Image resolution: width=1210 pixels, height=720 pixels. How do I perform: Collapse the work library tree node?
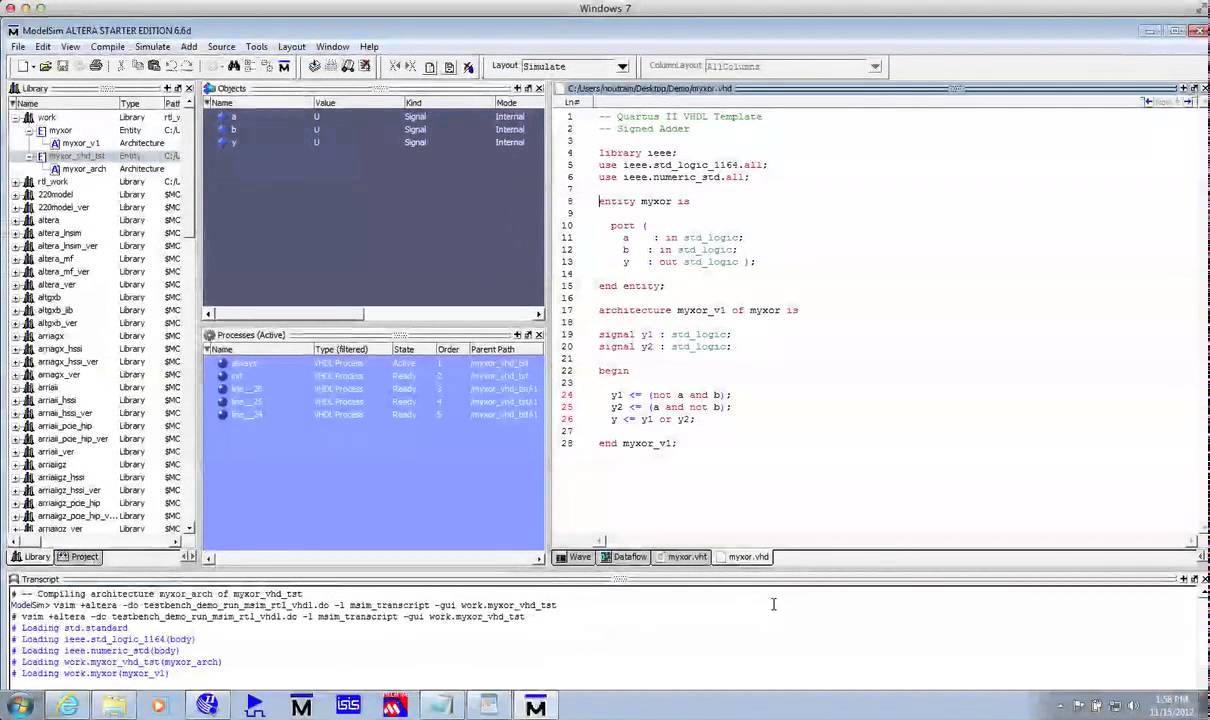pos(16,117)
